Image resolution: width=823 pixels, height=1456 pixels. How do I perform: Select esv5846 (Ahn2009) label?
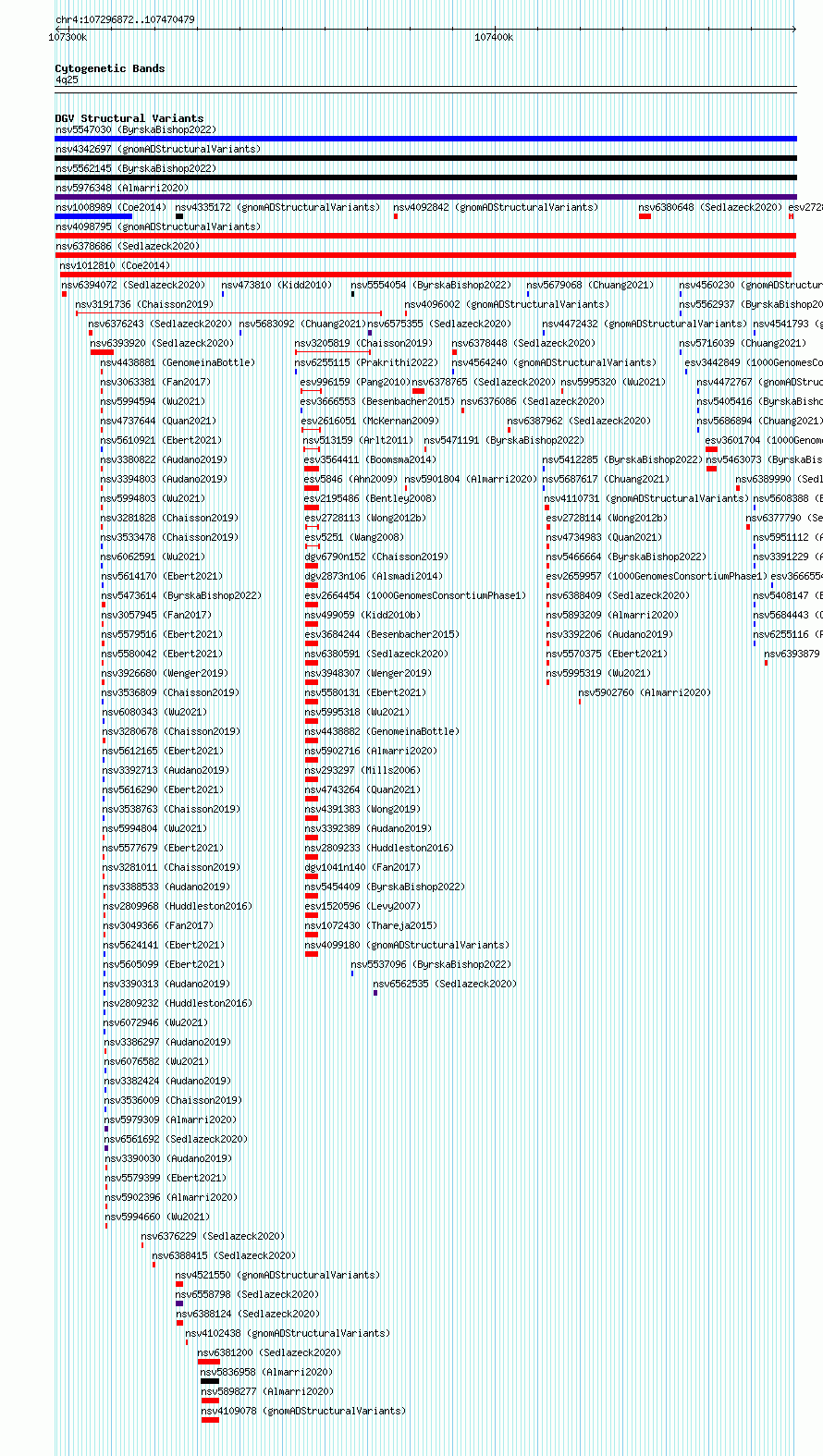tap(350, 480)
